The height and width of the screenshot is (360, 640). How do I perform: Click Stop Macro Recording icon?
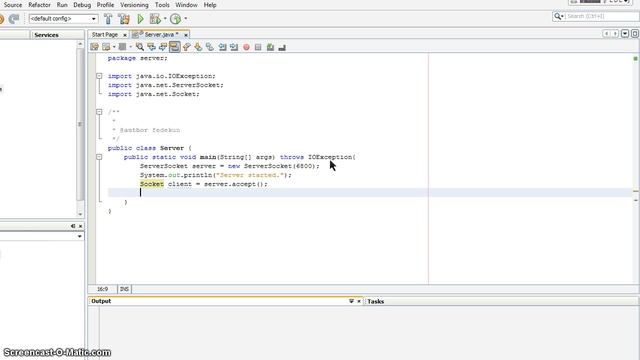pos(258,47)
